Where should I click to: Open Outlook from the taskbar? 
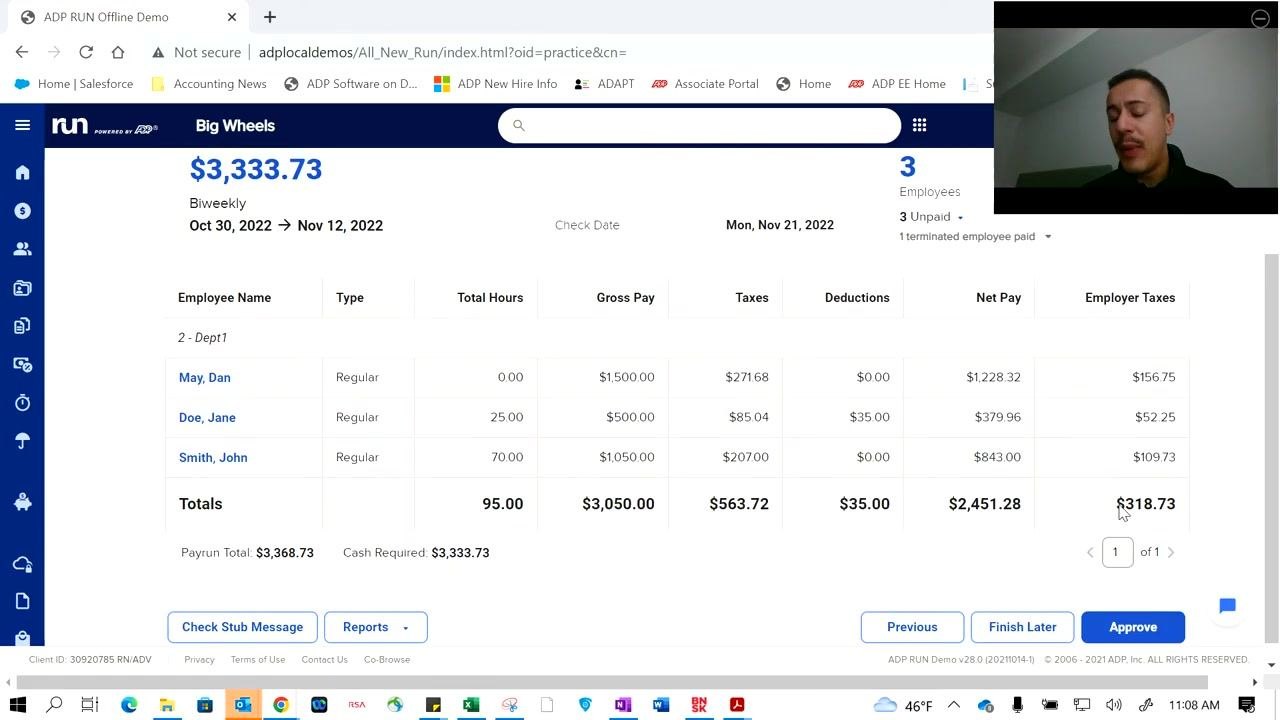pyautogui.click(x=243, y=705)
